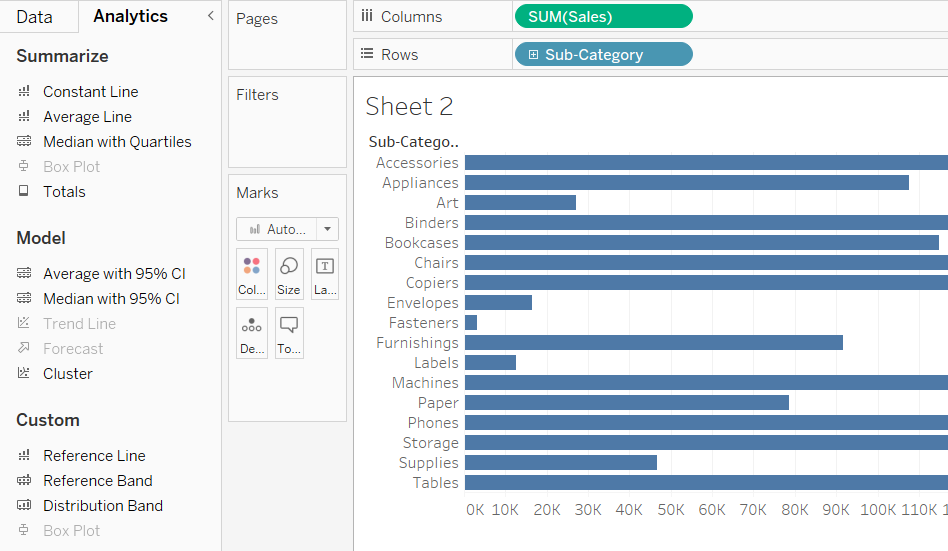Switch to the Data tab
Image resolution: width=948 pixels, height=551 pixels.
click(x=35, y=17)
